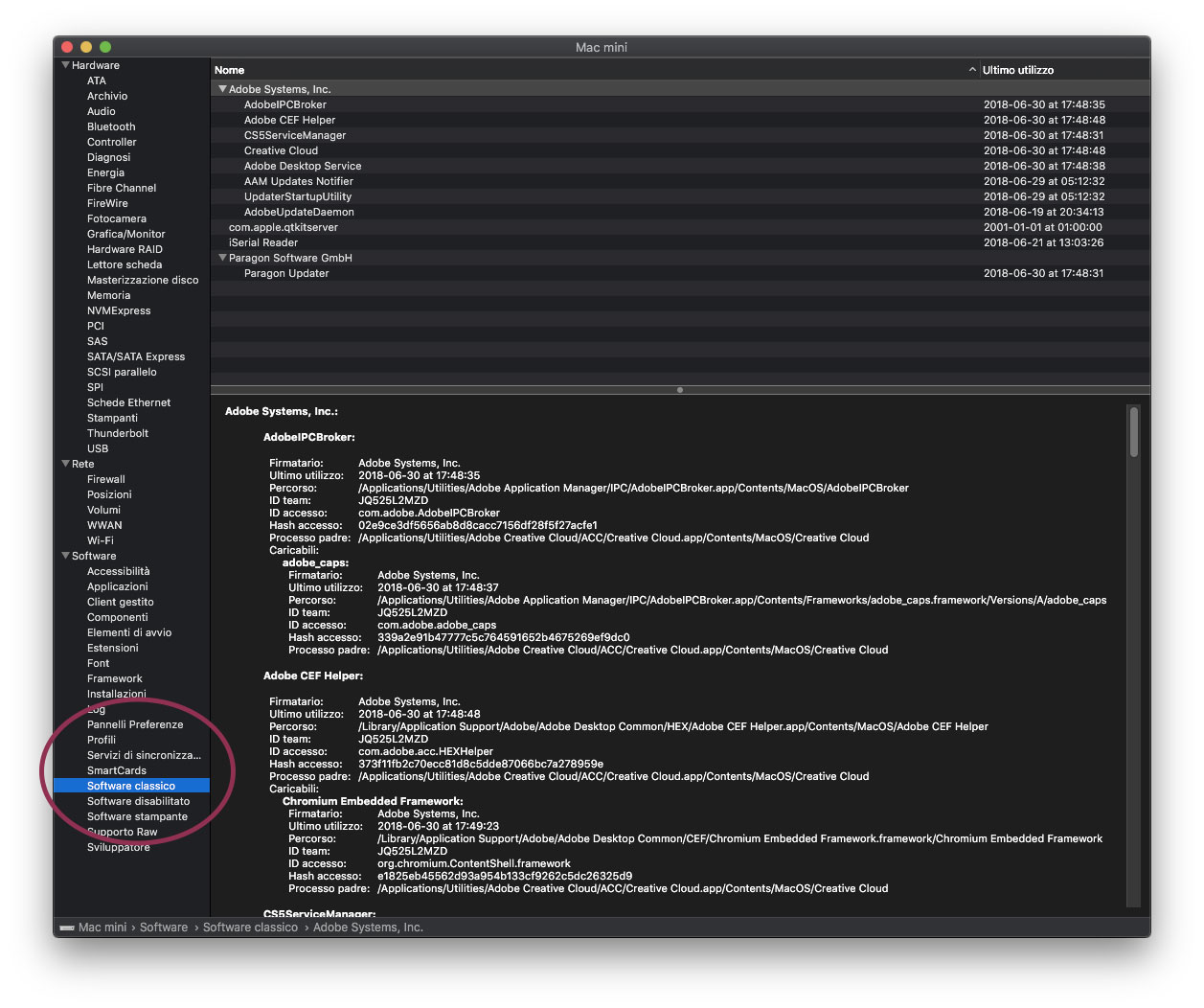
Task: Select the Paragon Updater row
Action: pyautogui.click(x=680, y=273)
